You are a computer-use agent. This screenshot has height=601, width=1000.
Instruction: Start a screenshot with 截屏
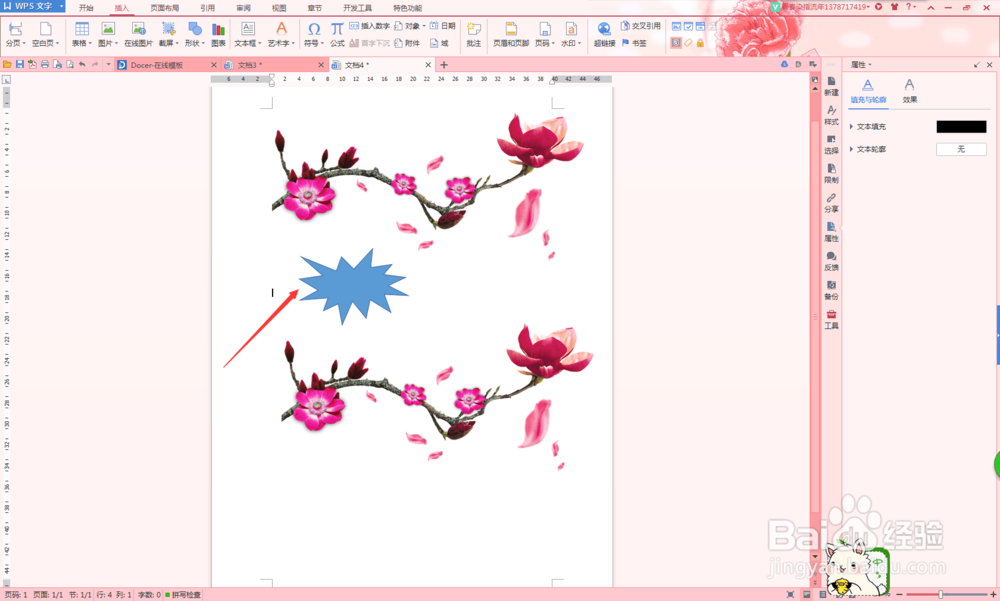click(x=168, y=34)
